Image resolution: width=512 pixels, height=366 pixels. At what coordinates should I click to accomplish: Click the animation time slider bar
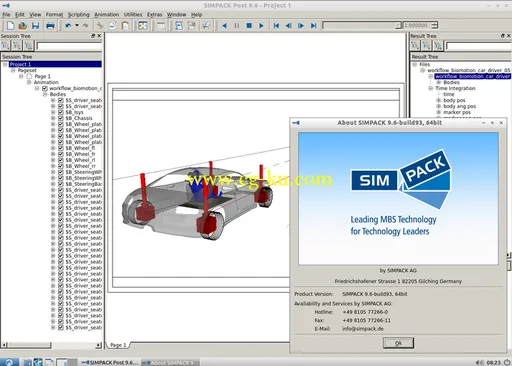362,25
